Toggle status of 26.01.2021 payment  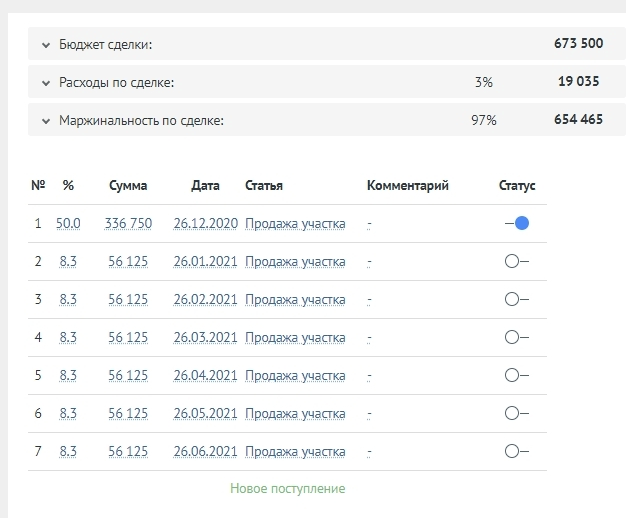tap(517, 261)
